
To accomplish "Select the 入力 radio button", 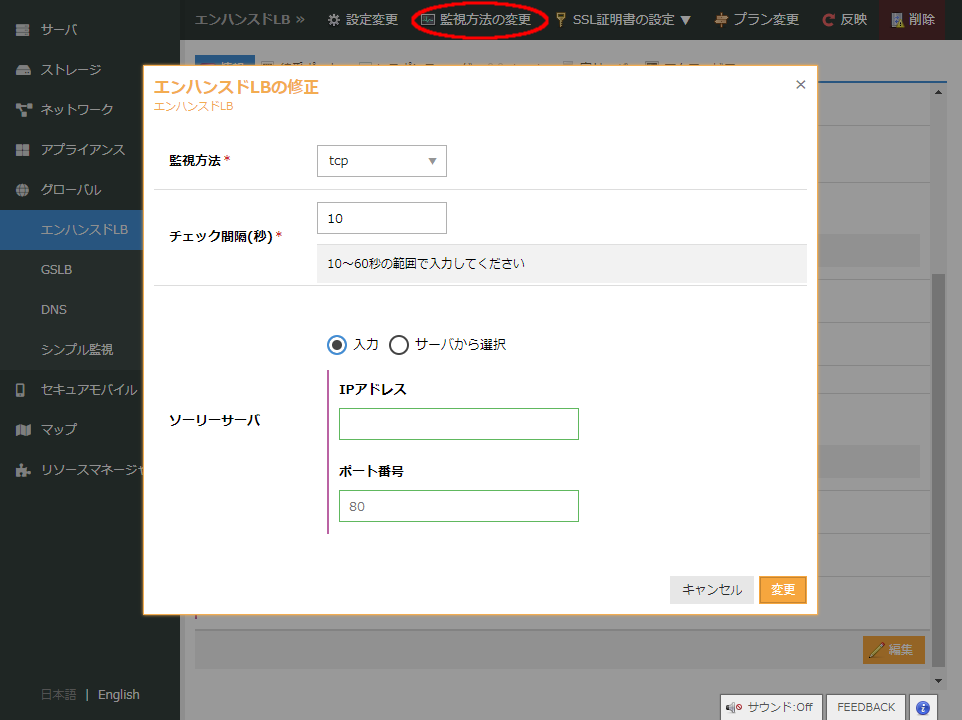I will 337,344.
